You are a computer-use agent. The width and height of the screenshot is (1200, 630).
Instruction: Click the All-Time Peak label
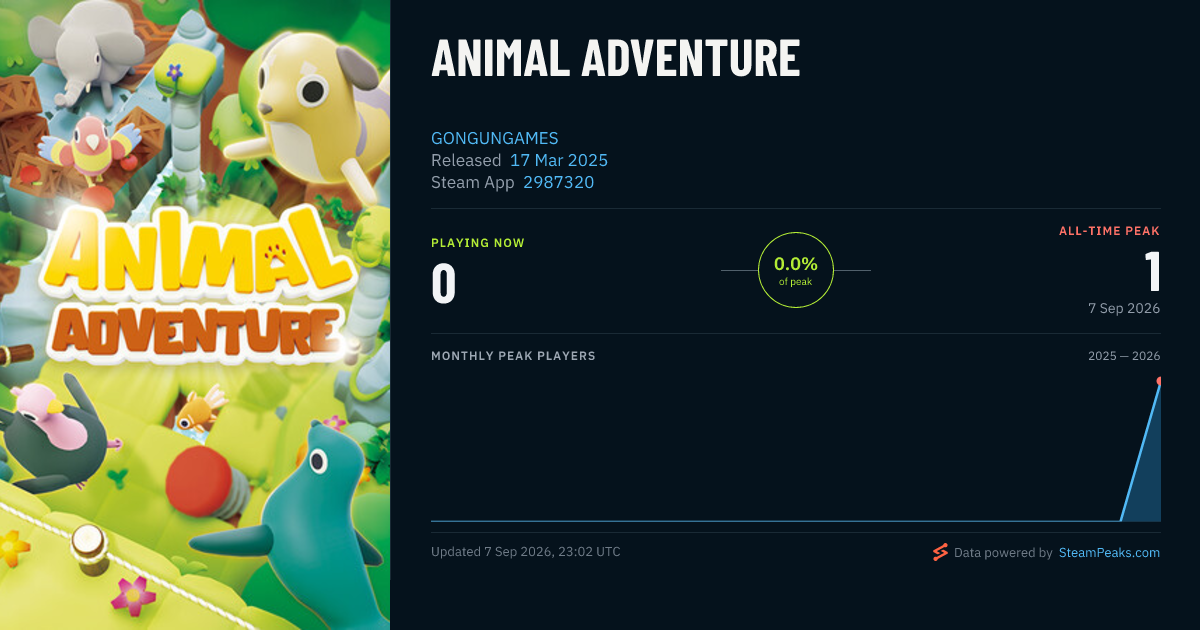1109,231
